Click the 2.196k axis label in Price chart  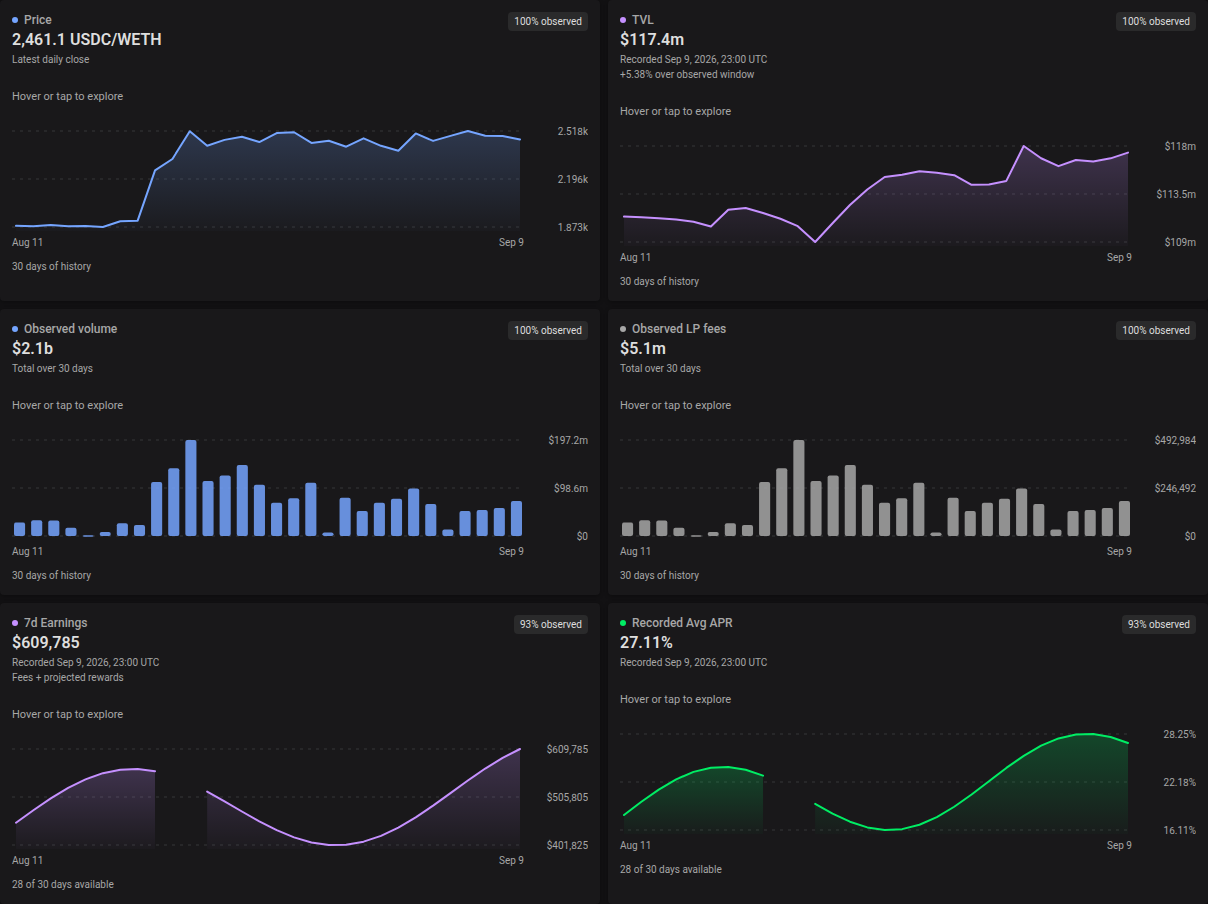(x=572, y=180)
